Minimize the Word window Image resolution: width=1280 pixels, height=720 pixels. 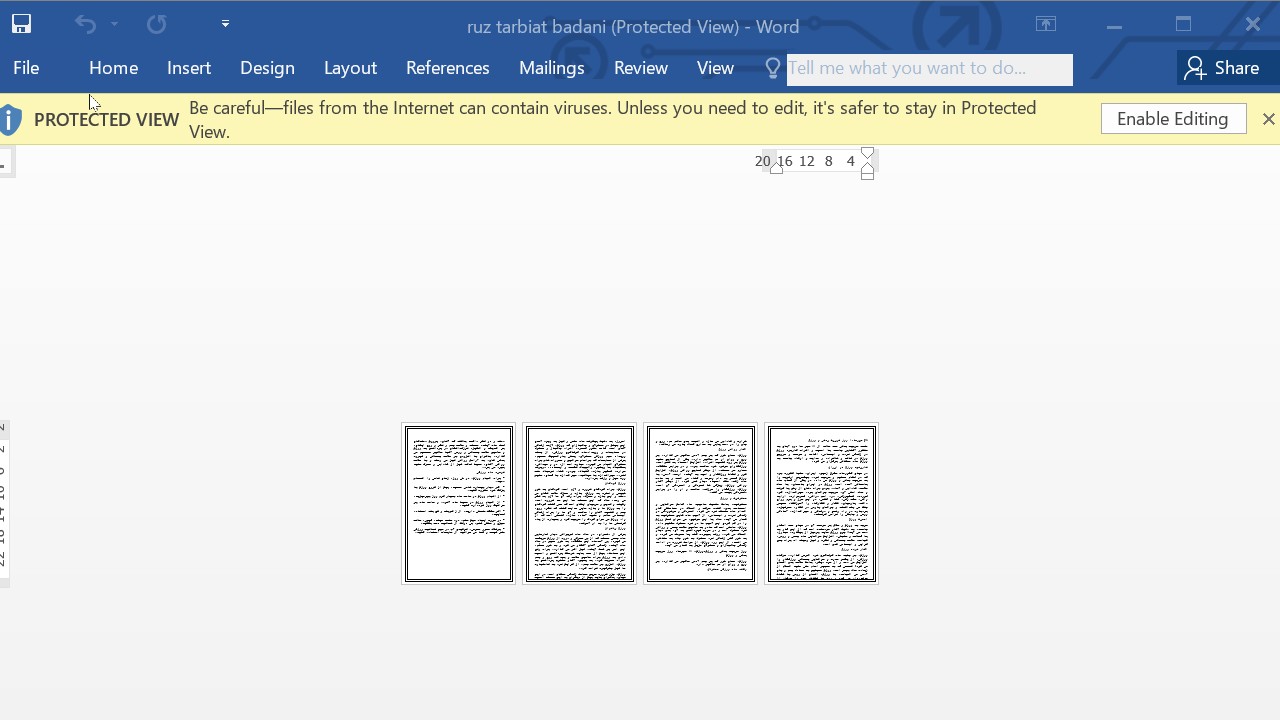click(1114, 24)
